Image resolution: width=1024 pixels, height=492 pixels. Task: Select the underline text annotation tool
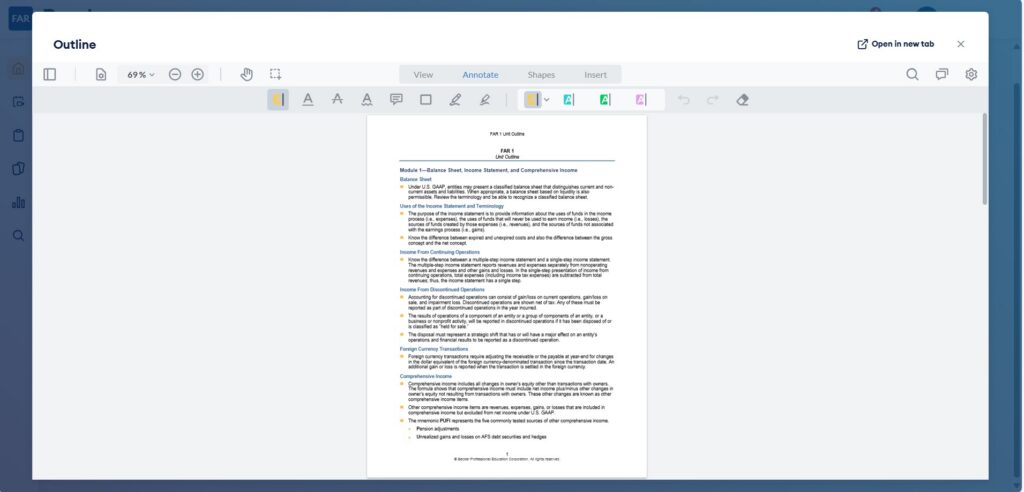pyautogui.click(x=308, y=100)
